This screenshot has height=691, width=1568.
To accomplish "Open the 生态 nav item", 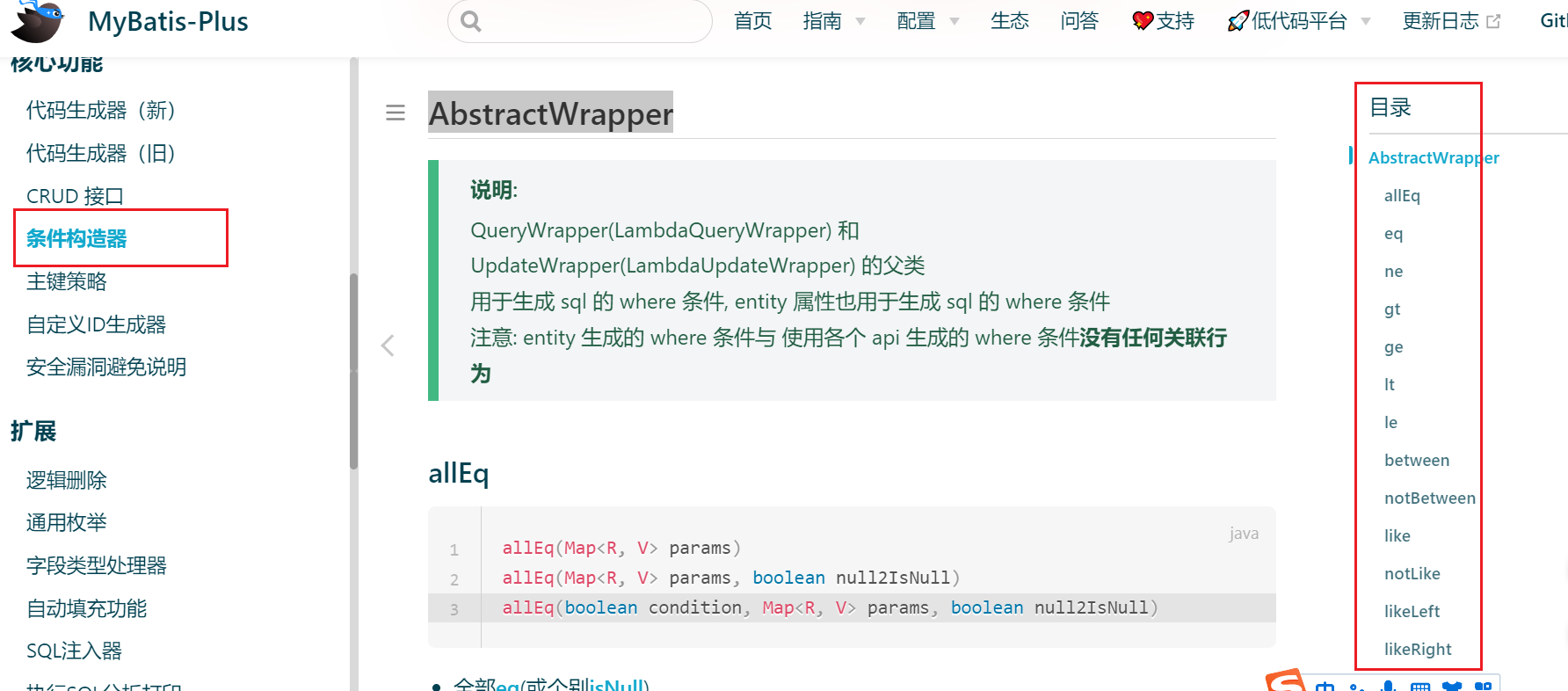I will (x=1010, y=21).
